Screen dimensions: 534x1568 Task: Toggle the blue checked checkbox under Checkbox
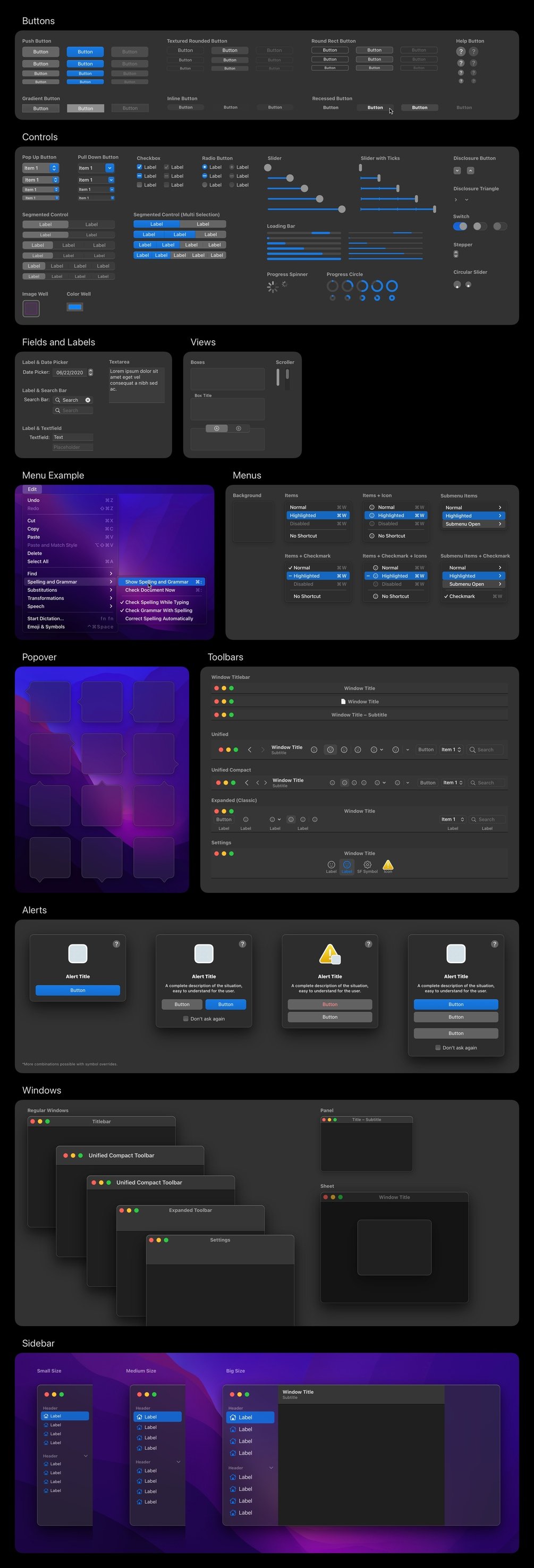(x=139, y=167)
